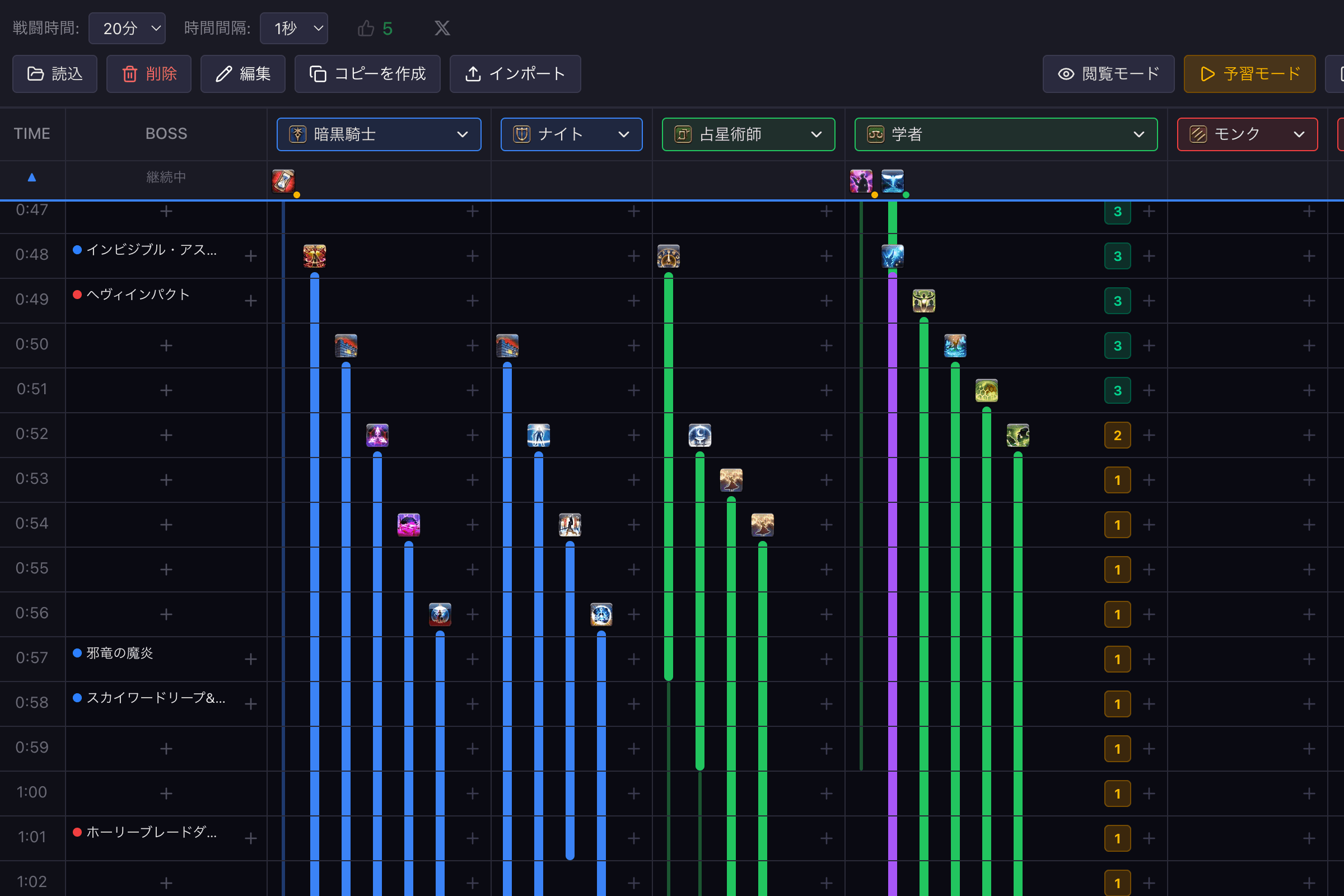Open the 学者 job dropdown
Screen dimensions: 1344x896
(x=1005, y=134)
